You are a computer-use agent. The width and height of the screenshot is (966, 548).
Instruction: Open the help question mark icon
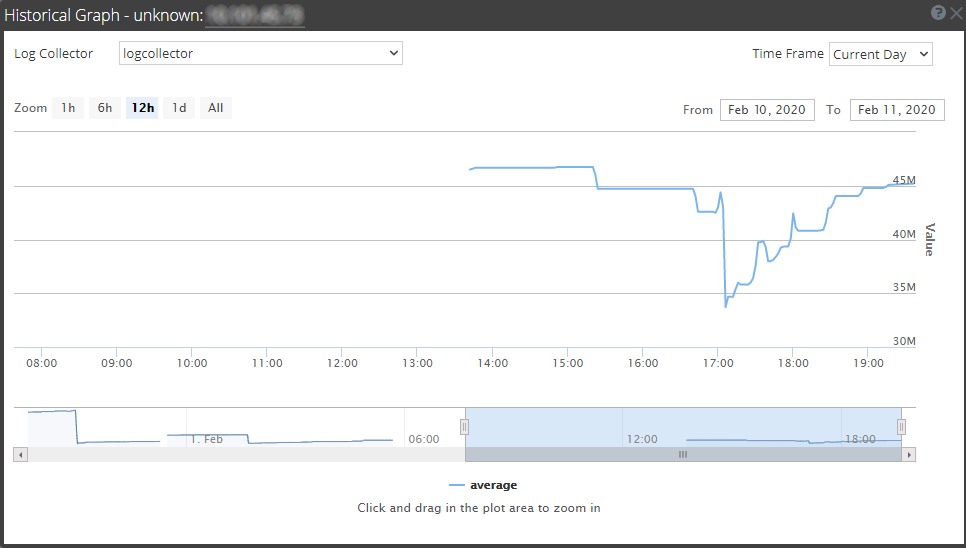(x=938, y=13)
